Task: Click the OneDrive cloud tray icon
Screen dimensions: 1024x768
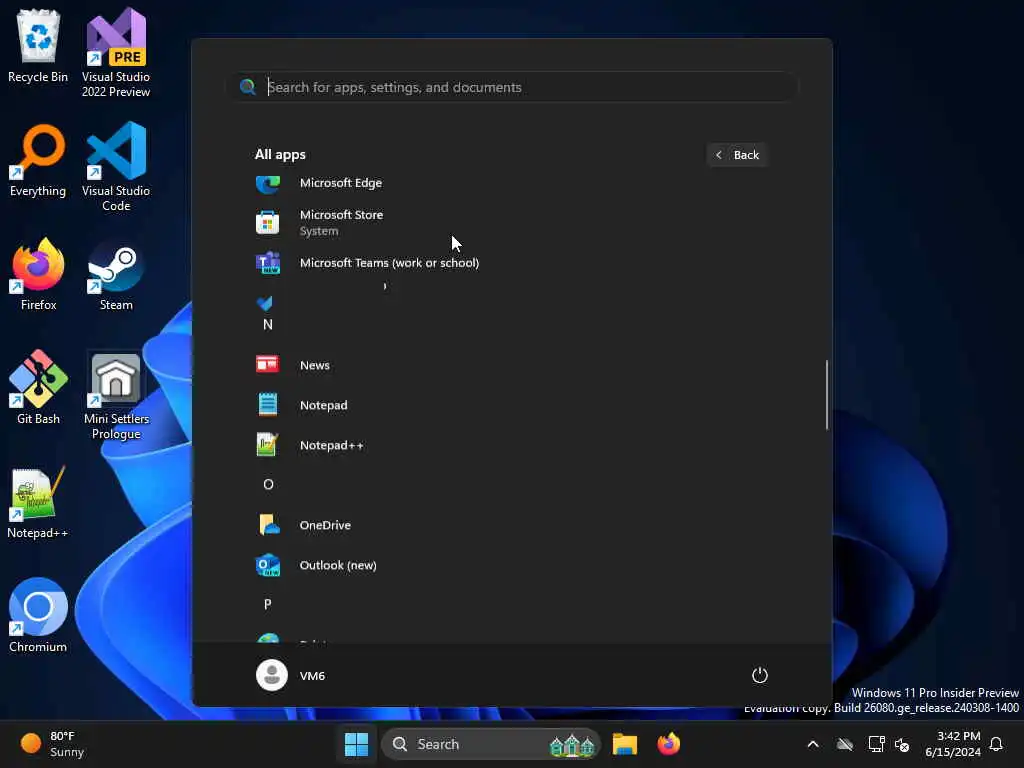Action: pyautogui.click(x=845, y=744)
